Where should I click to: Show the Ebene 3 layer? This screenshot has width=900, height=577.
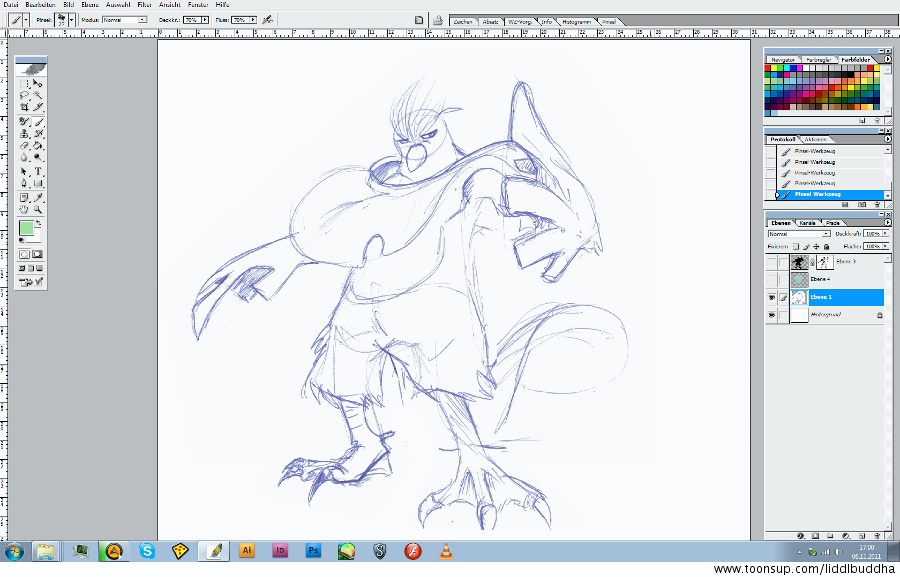[771, 262]
